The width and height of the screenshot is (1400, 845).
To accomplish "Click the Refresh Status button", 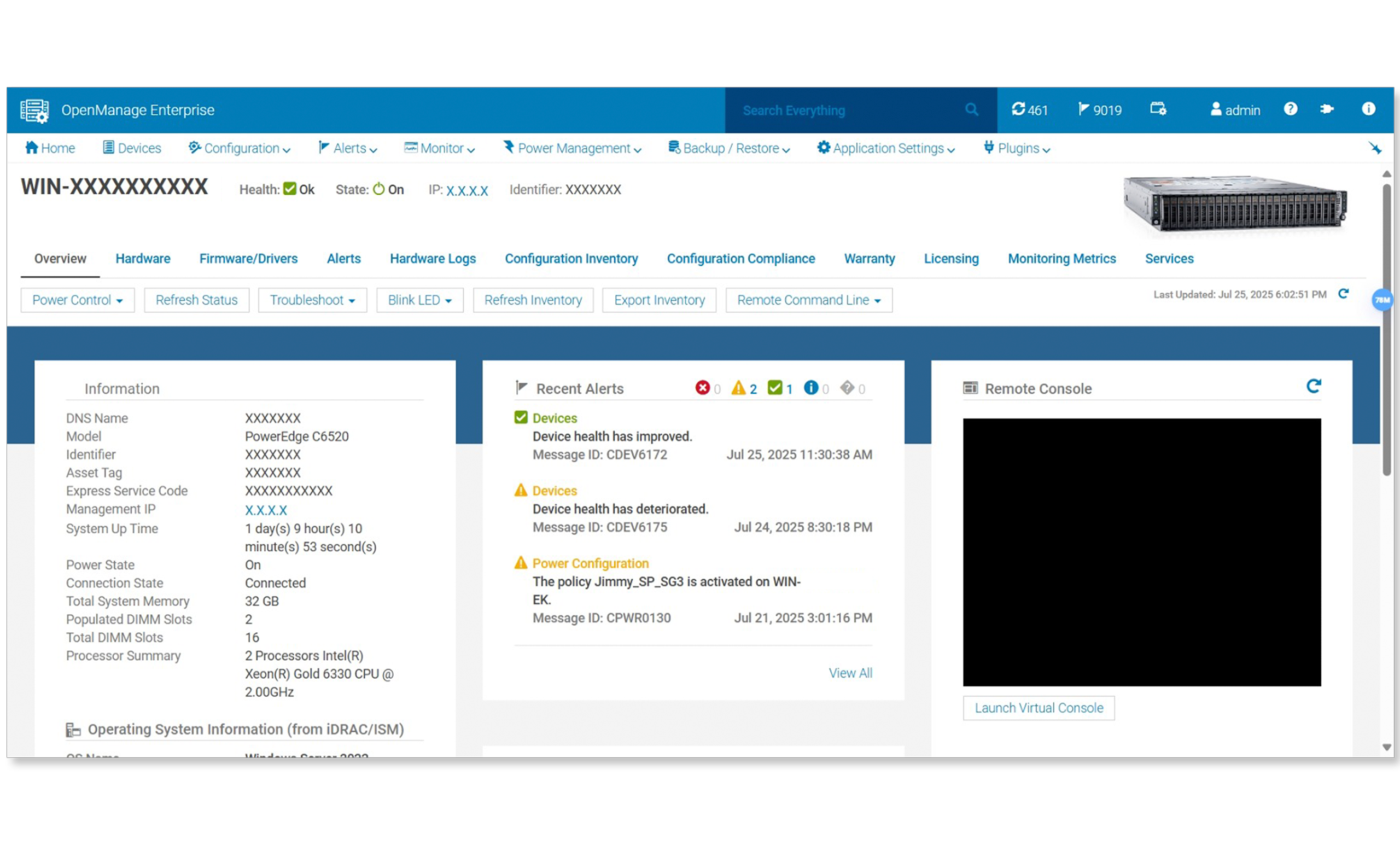I will click(196, 300).
